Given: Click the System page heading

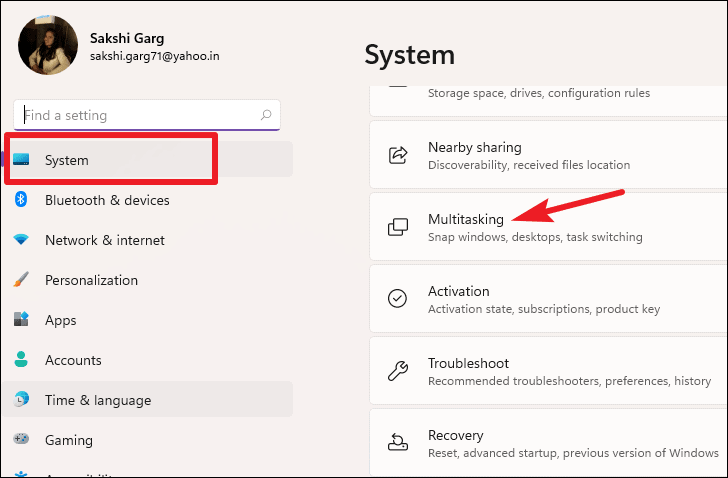Looking at the screenshot, I should (410, 55).
